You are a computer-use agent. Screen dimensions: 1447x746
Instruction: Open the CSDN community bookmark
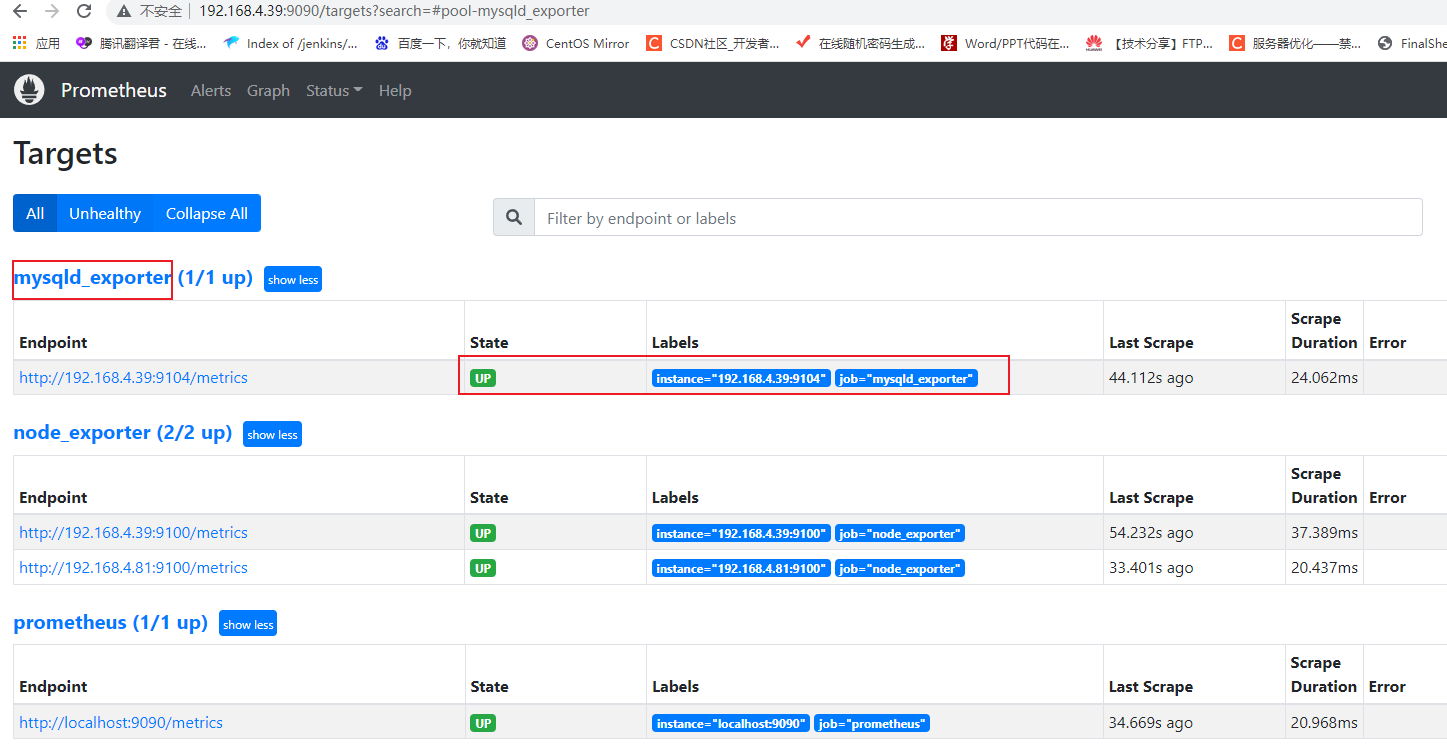point(713,43)
